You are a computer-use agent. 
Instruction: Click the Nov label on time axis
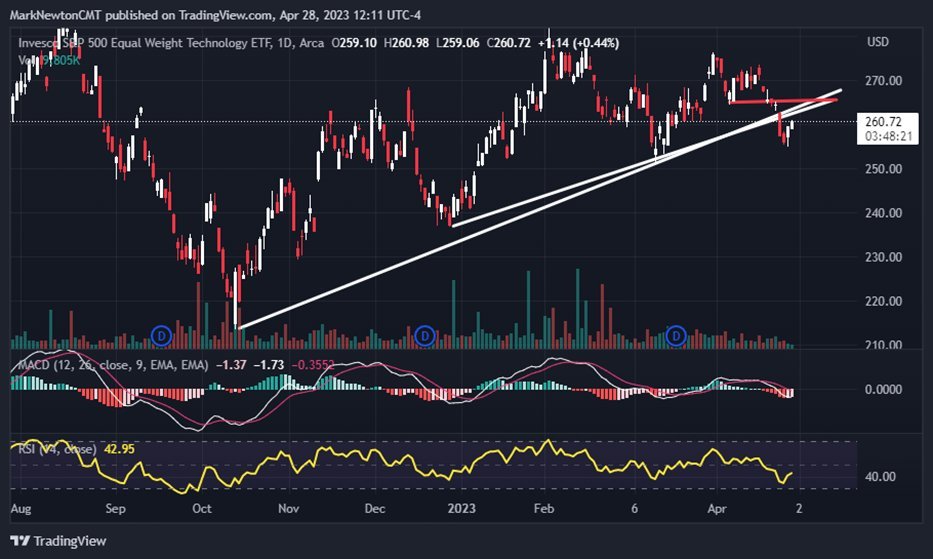tap(289, 509)
